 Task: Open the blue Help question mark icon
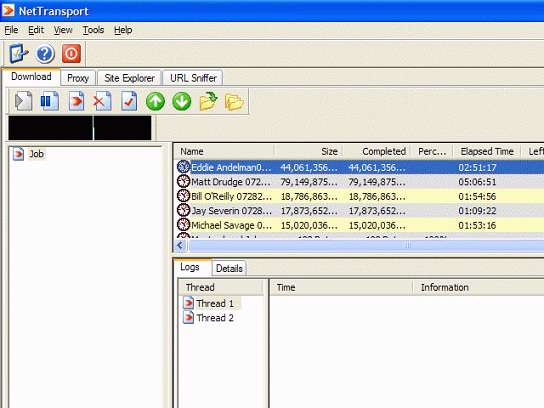(x=45, y=54)
